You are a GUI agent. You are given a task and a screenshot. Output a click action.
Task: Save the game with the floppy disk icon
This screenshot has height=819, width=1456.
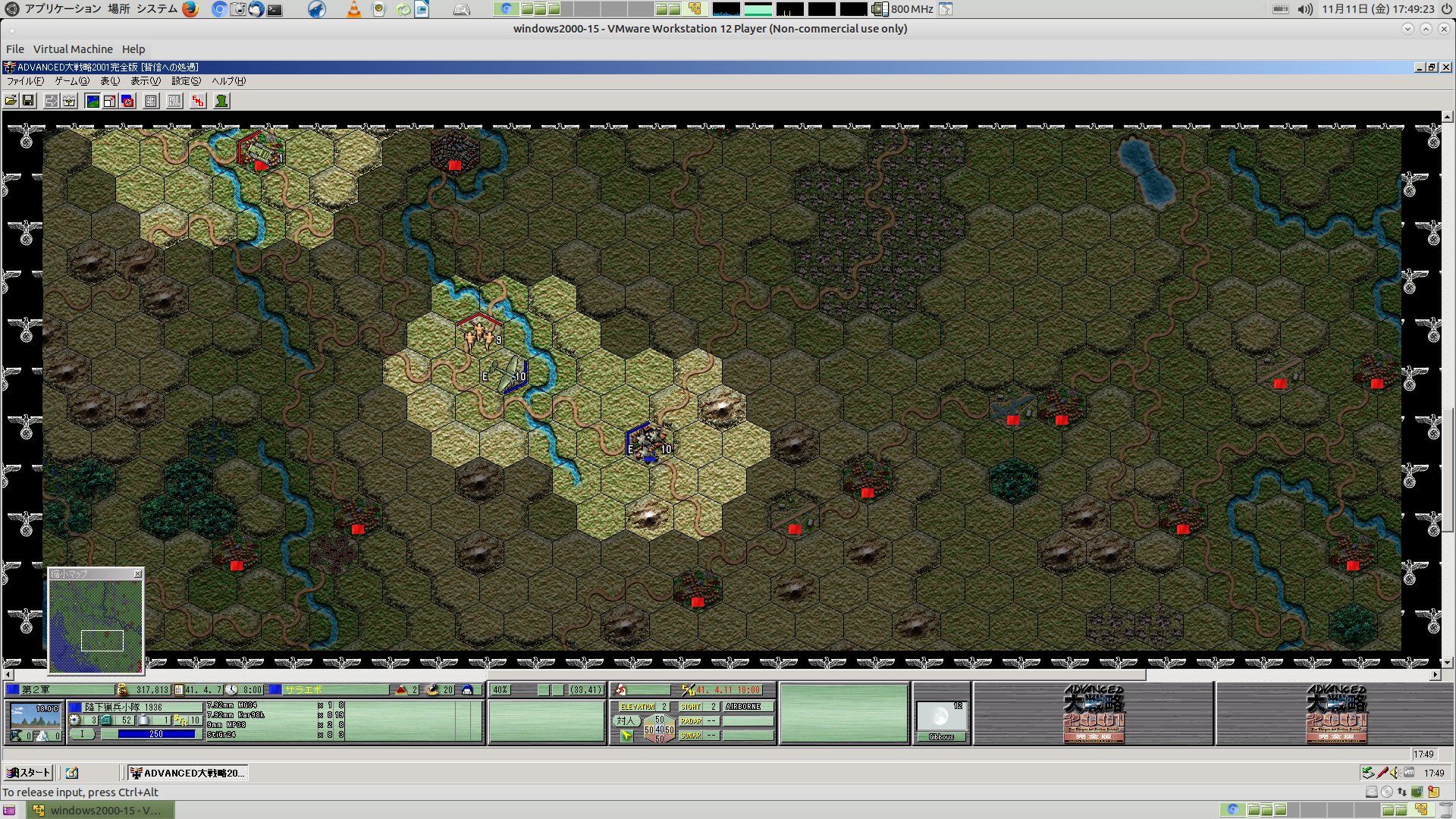tap(28, 101)
